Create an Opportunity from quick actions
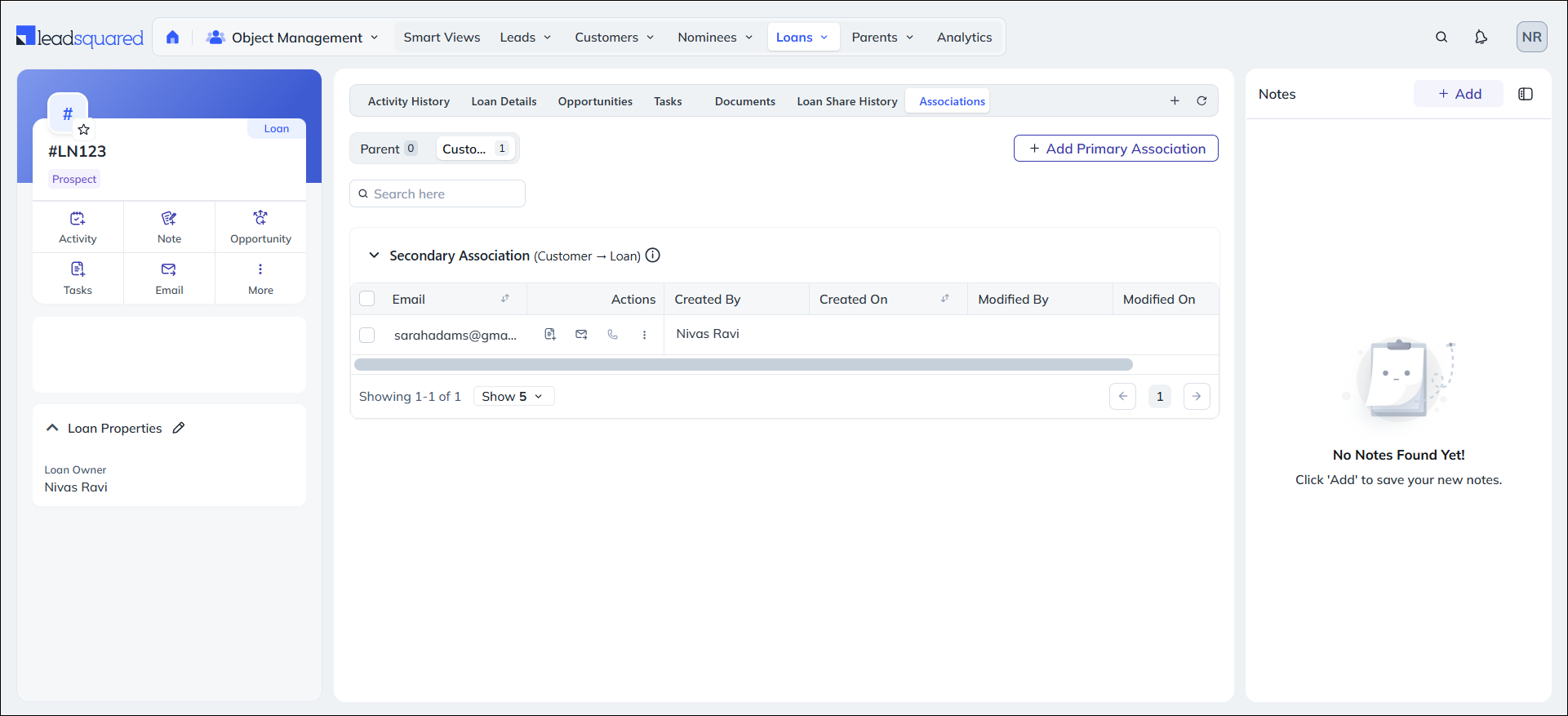Screen dimensions: 1568x716 pyautogui.click(x=260, y=228)
